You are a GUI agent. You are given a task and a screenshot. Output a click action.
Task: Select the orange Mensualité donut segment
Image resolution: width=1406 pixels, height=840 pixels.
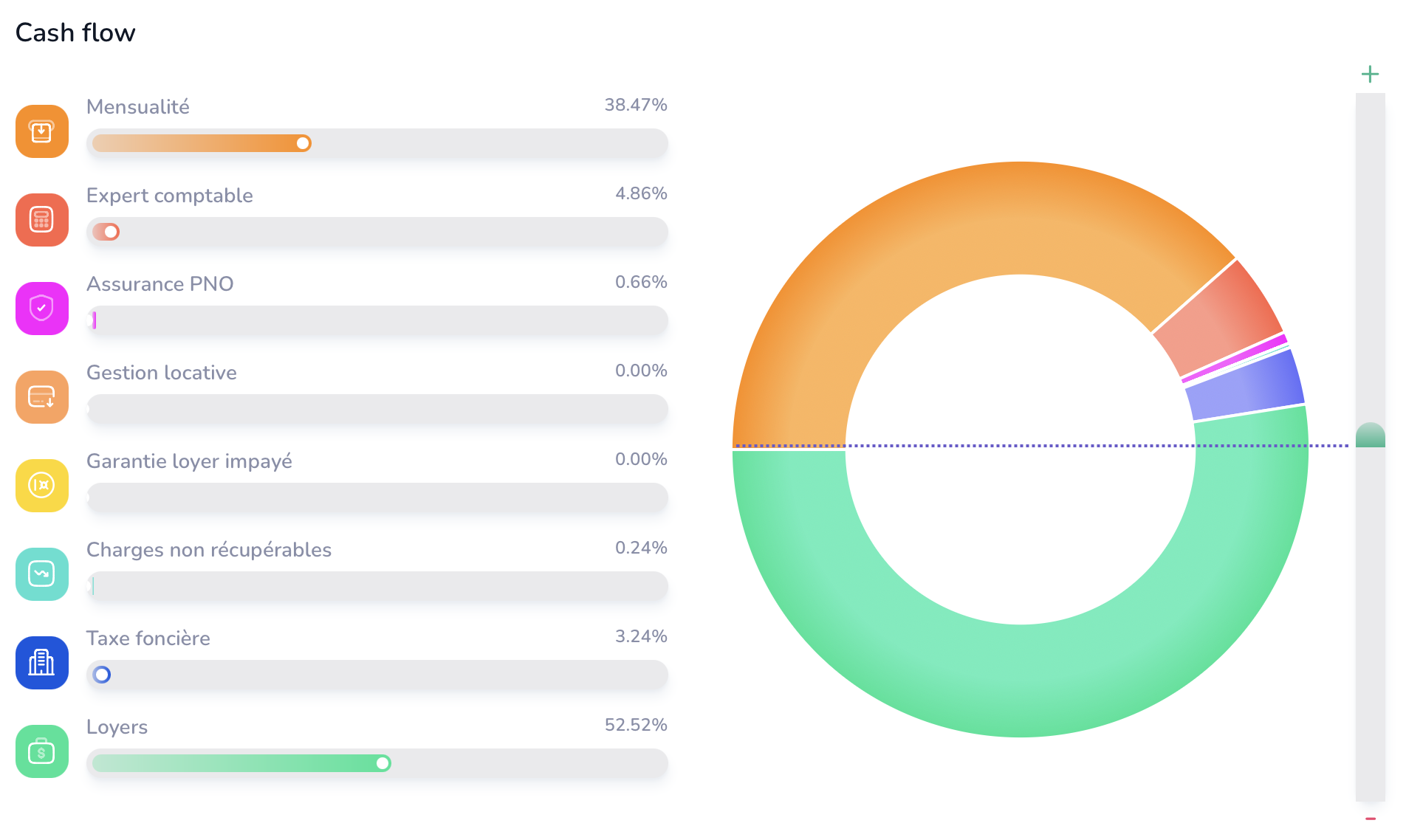coord(960,214)
